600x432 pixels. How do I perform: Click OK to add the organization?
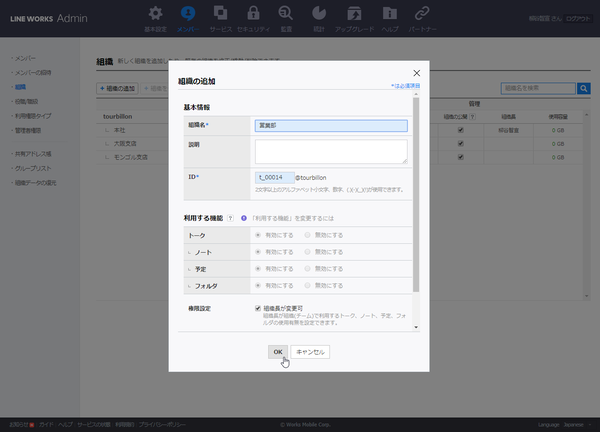coord(279,352)
